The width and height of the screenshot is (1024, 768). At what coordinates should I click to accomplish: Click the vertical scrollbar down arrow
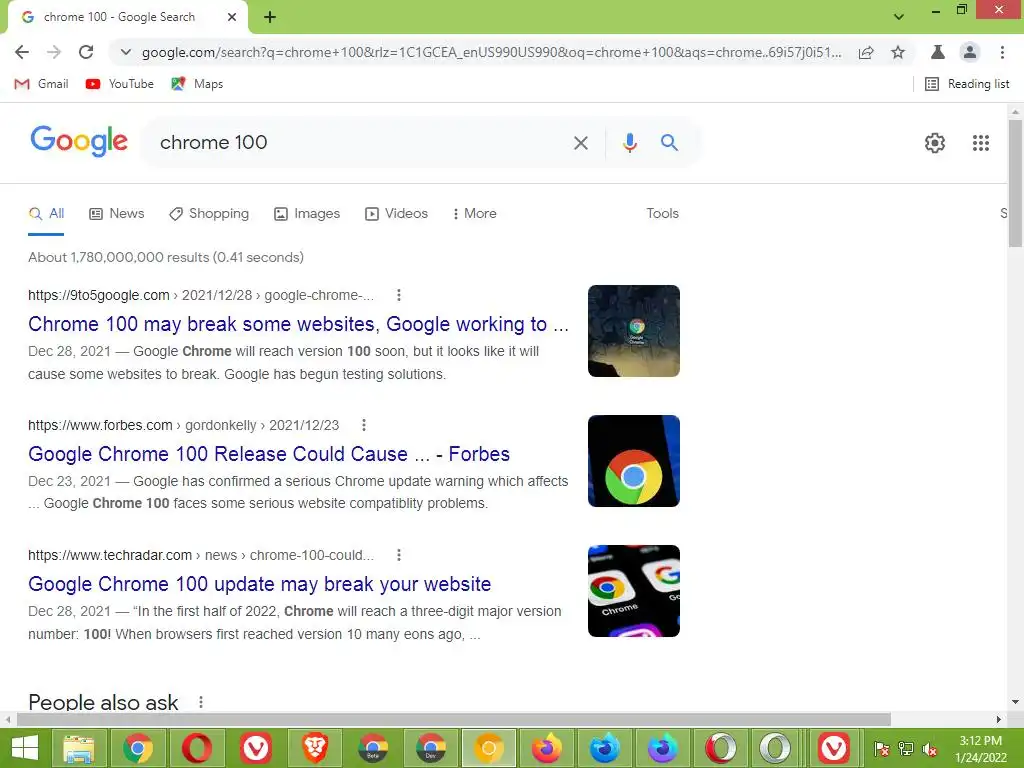[x=1015, y=702]
